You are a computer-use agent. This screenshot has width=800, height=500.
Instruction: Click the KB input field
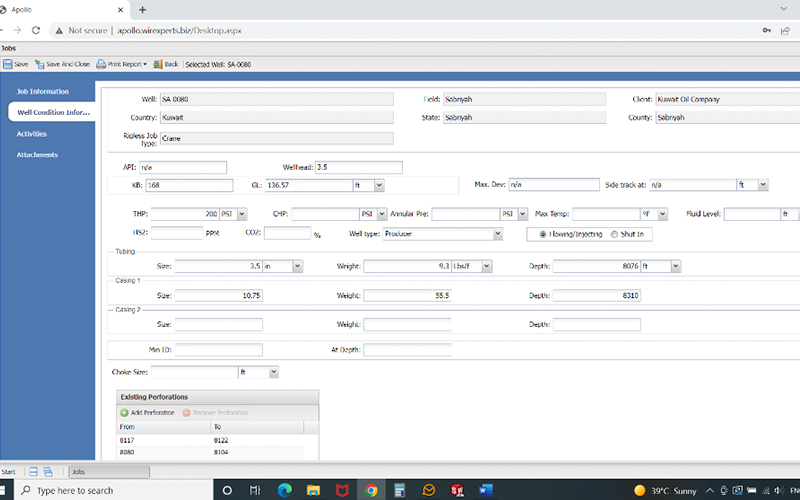189,185
